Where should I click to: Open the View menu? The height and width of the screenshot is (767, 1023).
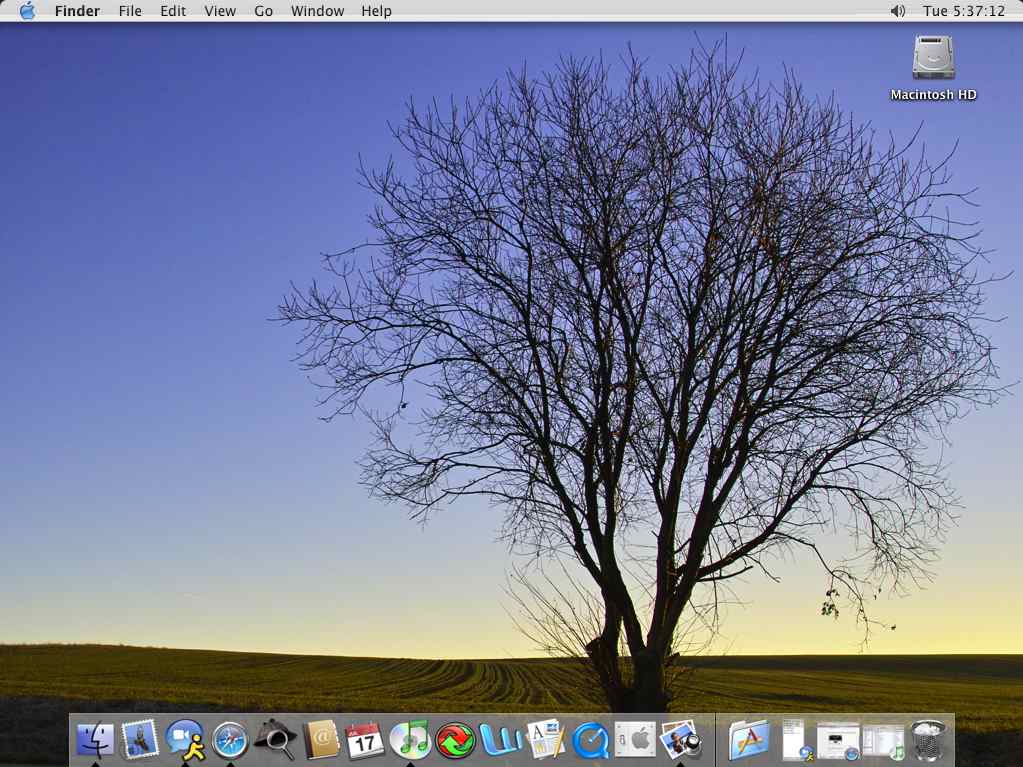click(x=220, y=11)
